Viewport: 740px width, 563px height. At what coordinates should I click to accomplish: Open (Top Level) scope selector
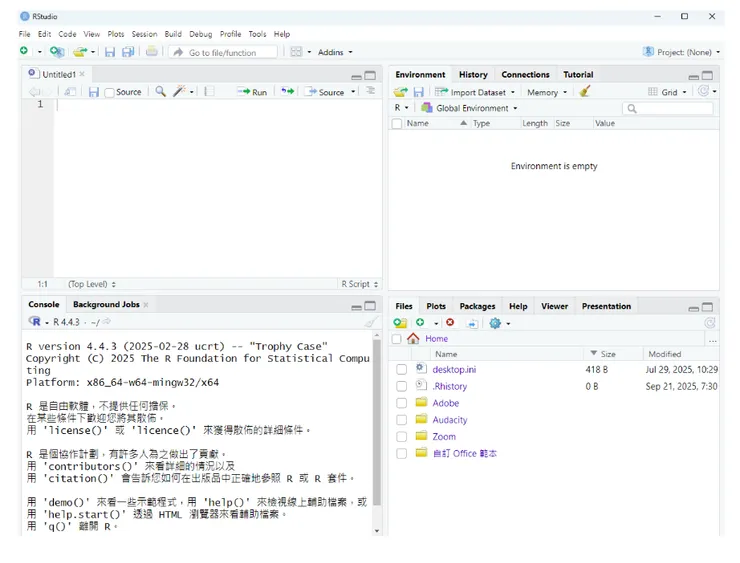(x=92, y=284)
